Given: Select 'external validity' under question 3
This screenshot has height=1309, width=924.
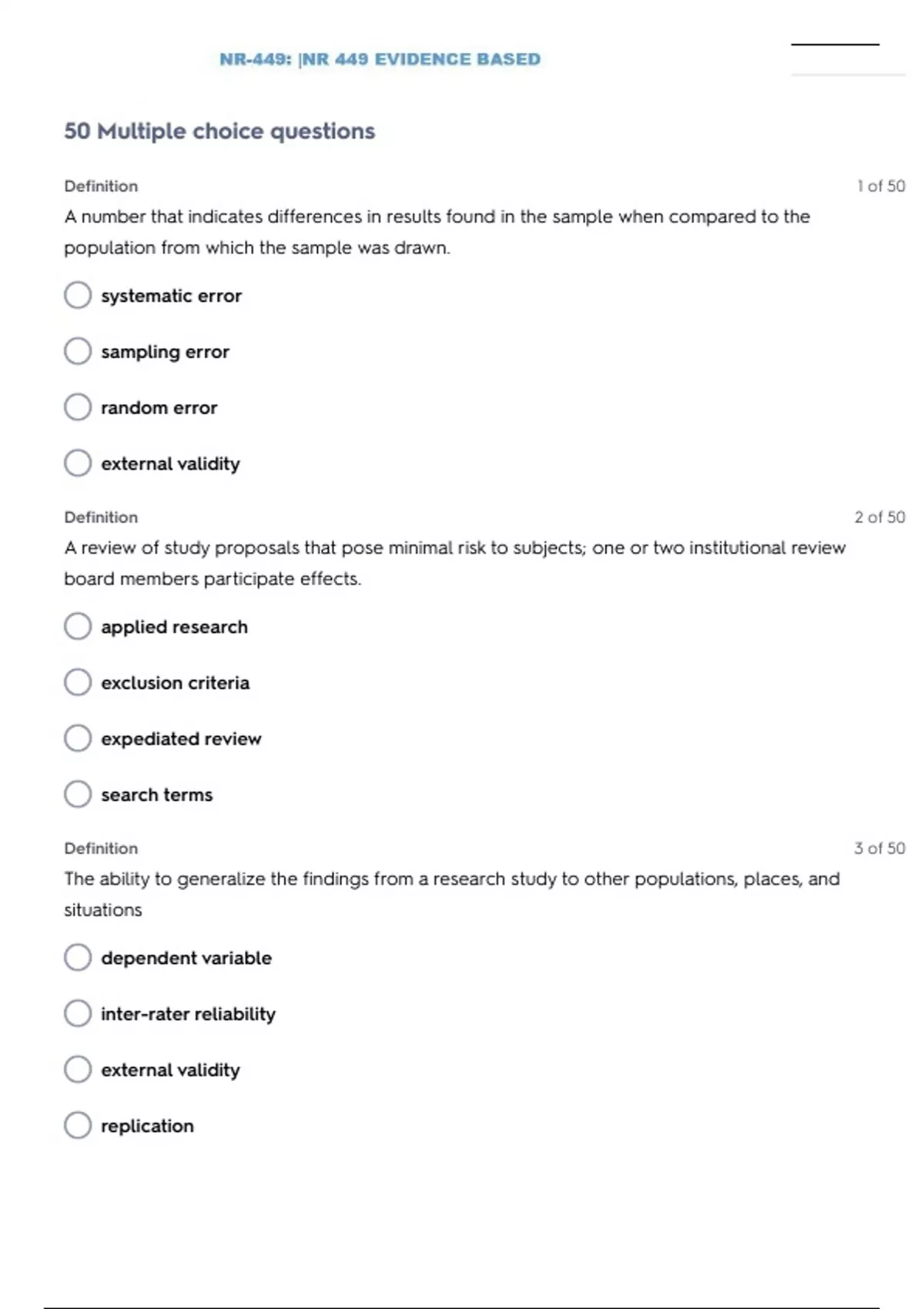Looking at the screenshot, I should (78, 1070).
